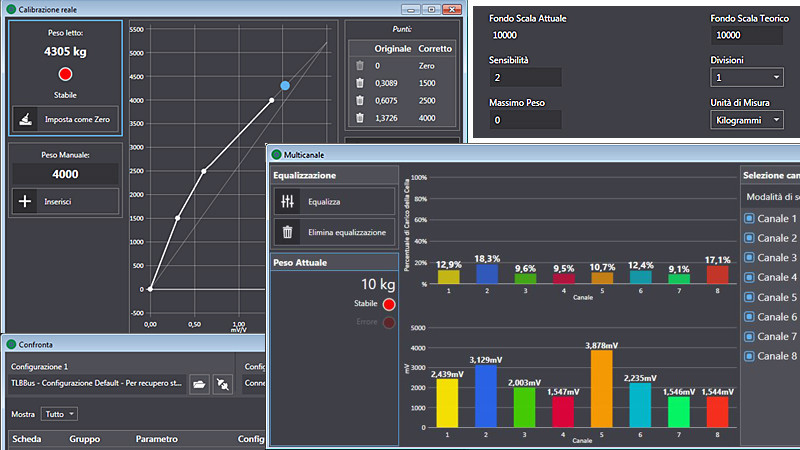This screenshot has height=450, width=800.
Task: Click the open folder icon in Confronta
Action: tap(199, 383)
